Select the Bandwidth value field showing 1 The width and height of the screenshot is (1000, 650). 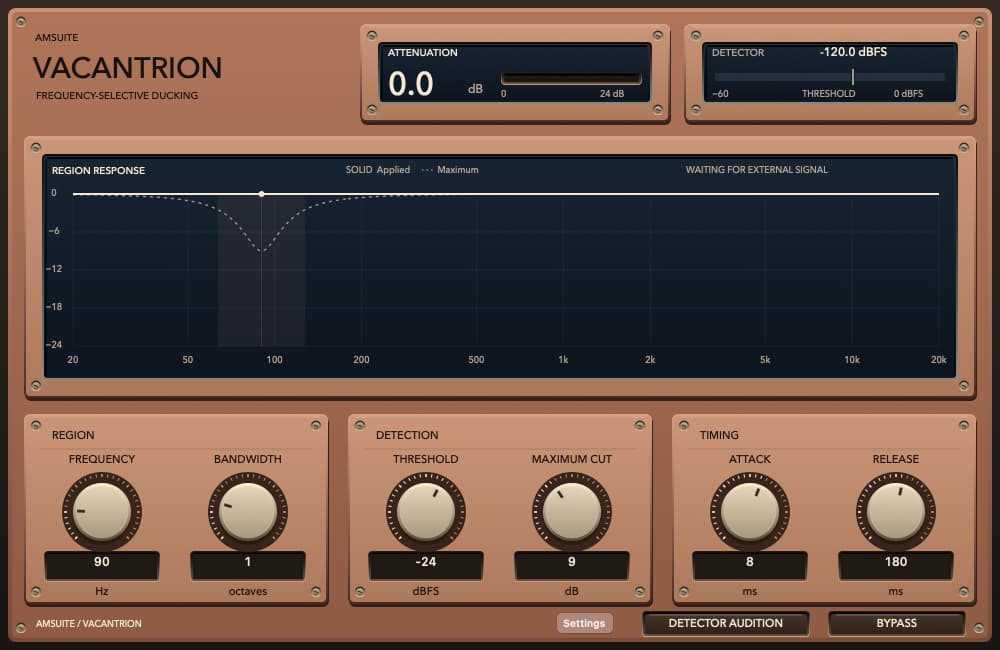click(247, 565)
